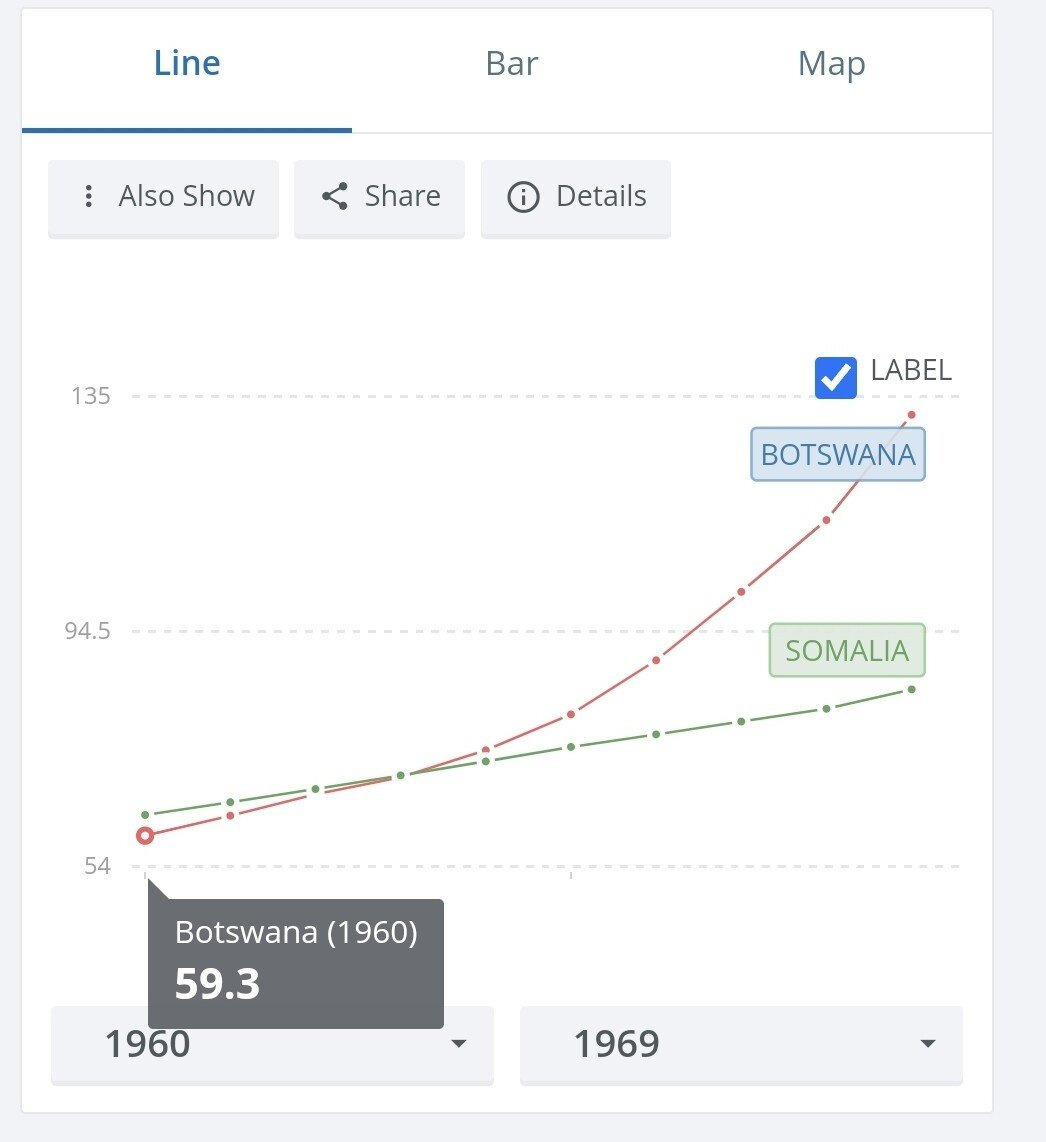Click the arrow beside the 1969 selector

(x=928, y=1044)
